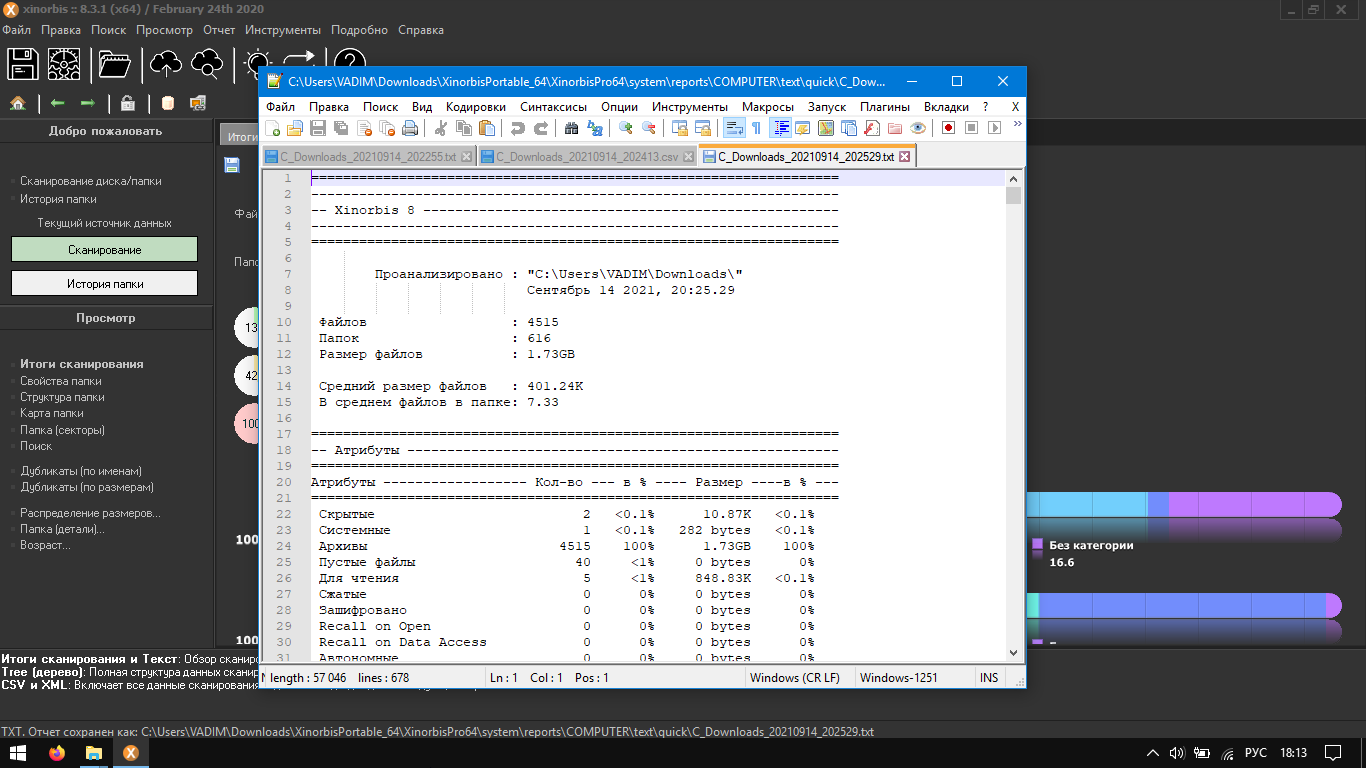Toggle horizontal scroll synchronization icon
The image size is (1366, 768).
coord(703,128)
